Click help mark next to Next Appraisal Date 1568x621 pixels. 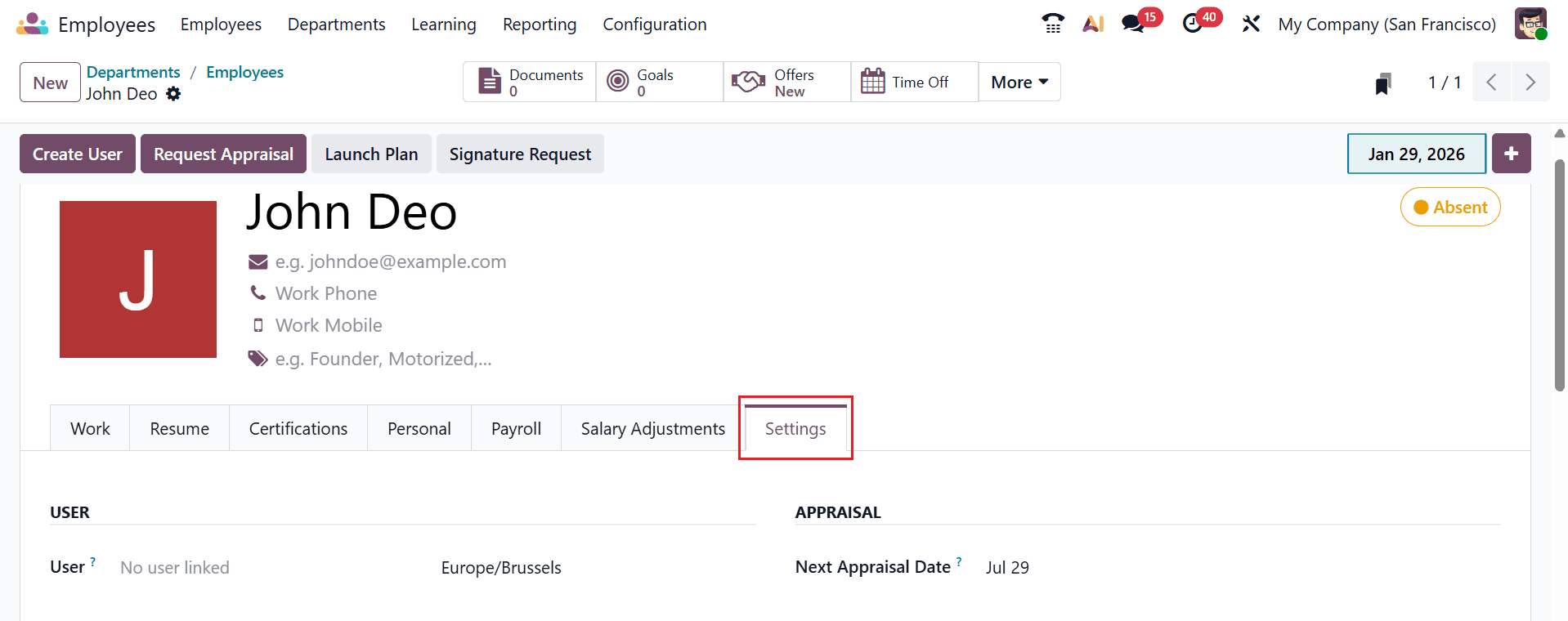coord(959,561)
